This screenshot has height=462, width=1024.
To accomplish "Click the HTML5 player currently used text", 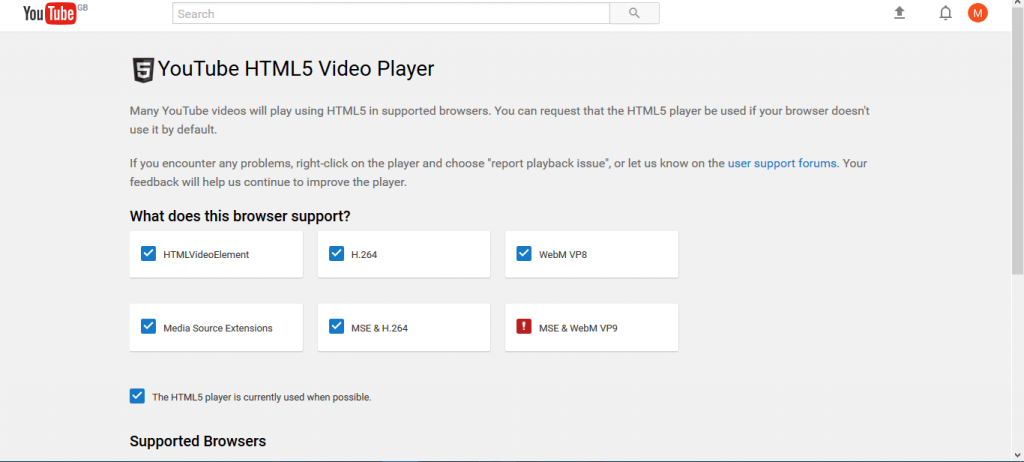I will click(x=262, y=397).
